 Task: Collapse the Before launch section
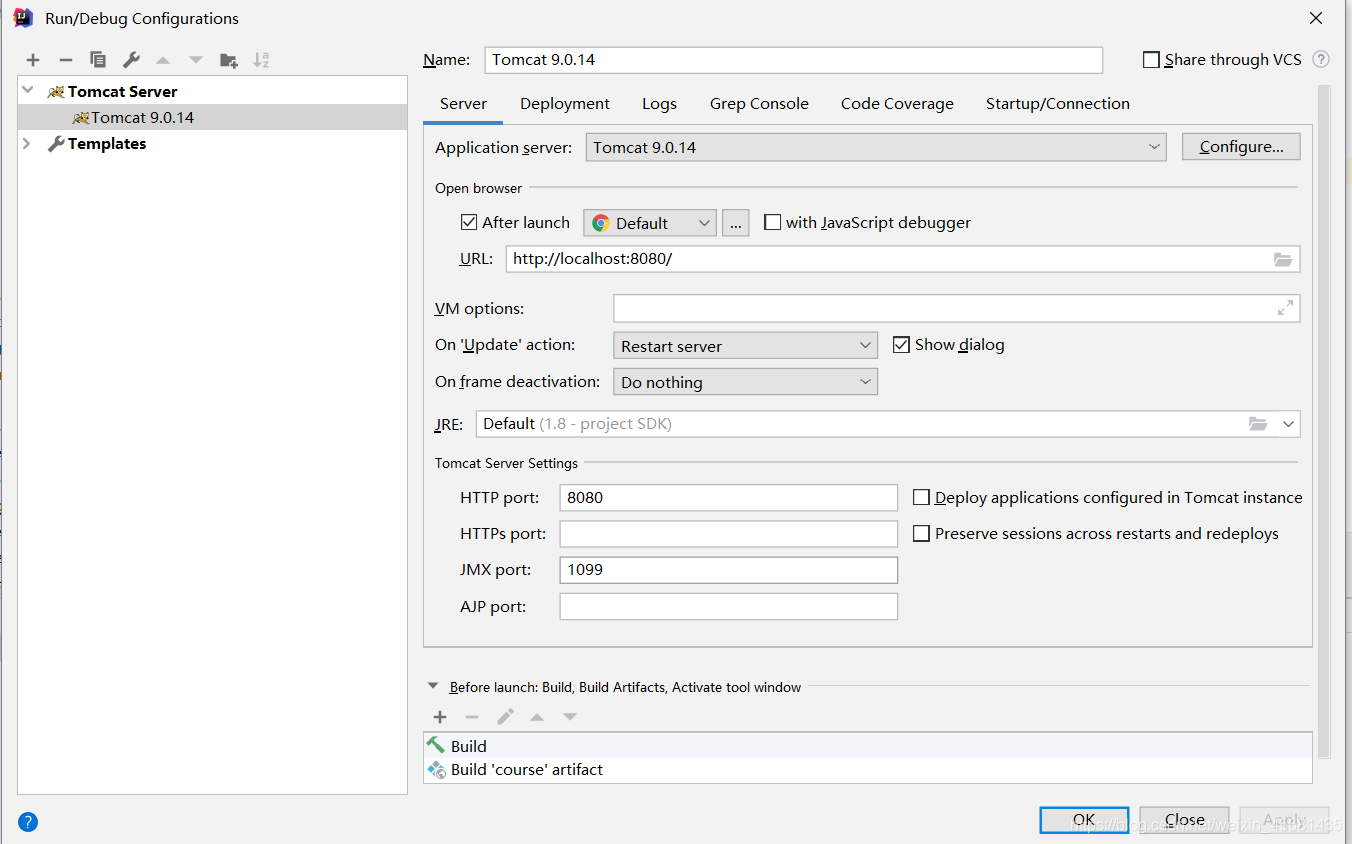pos(433,687)
